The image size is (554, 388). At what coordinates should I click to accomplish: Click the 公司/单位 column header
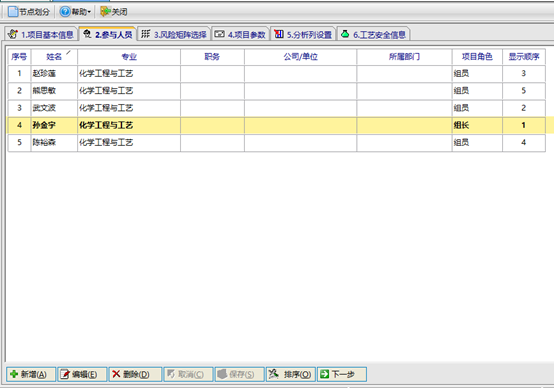pyautogui.click(x=300, y=57)
